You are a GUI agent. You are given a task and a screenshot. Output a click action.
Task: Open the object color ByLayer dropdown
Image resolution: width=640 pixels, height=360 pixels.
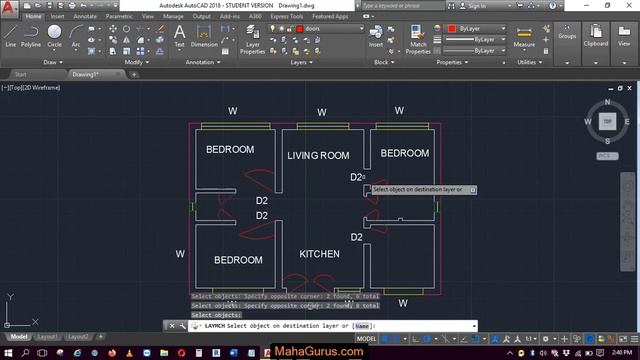click(x=475, y=29)
